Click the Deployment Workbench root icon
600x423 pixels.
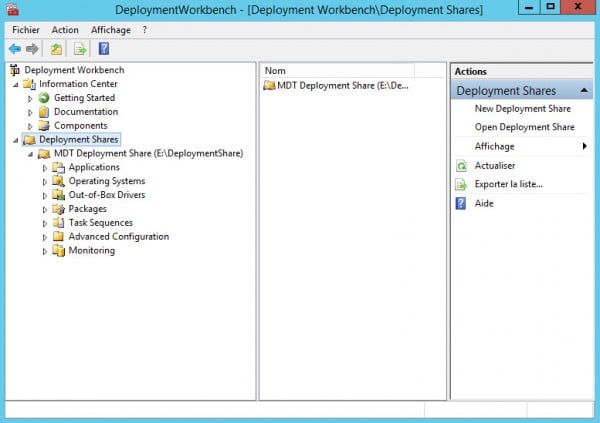click(x=15, y=70)
